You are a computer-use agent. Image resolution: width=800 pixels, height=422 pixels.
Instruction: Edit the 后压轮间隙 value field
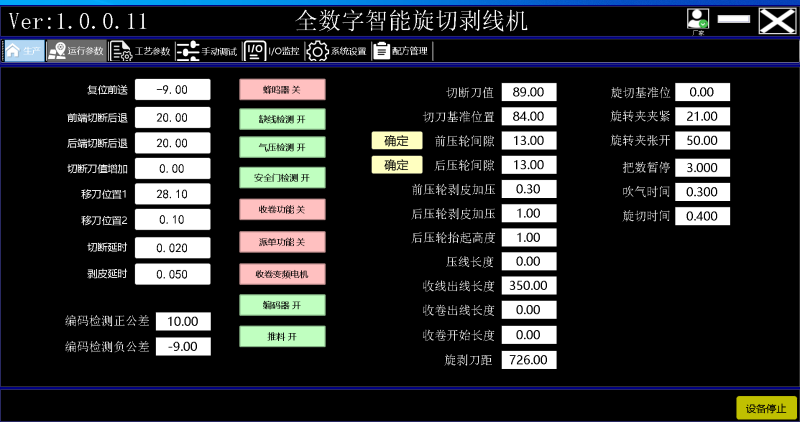pyautogui.click(x=529, y=165)
